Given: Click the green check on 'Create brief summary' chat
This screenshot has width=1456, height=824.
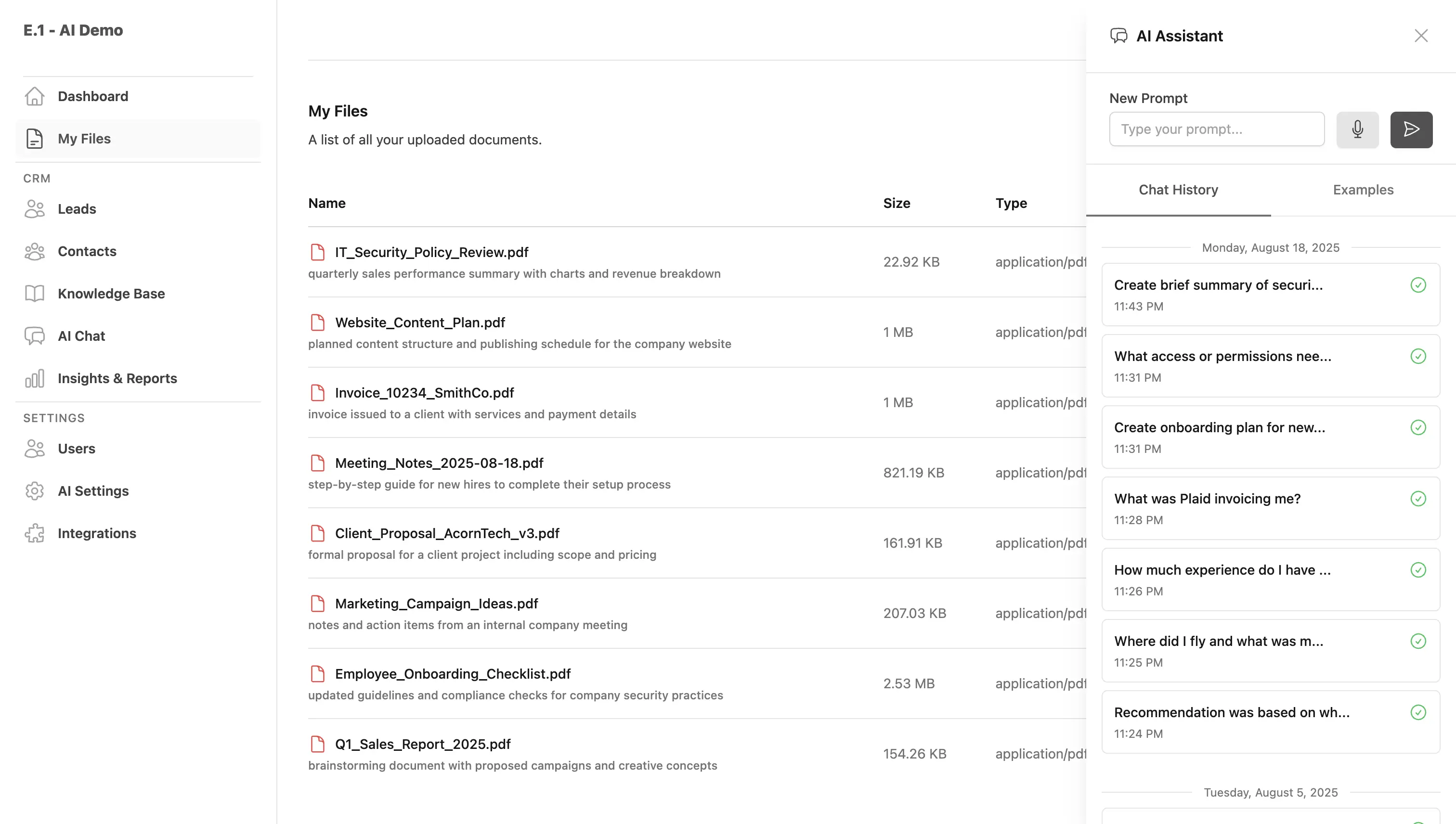Looking at the screenshot, I should (x=1418, y=285).
